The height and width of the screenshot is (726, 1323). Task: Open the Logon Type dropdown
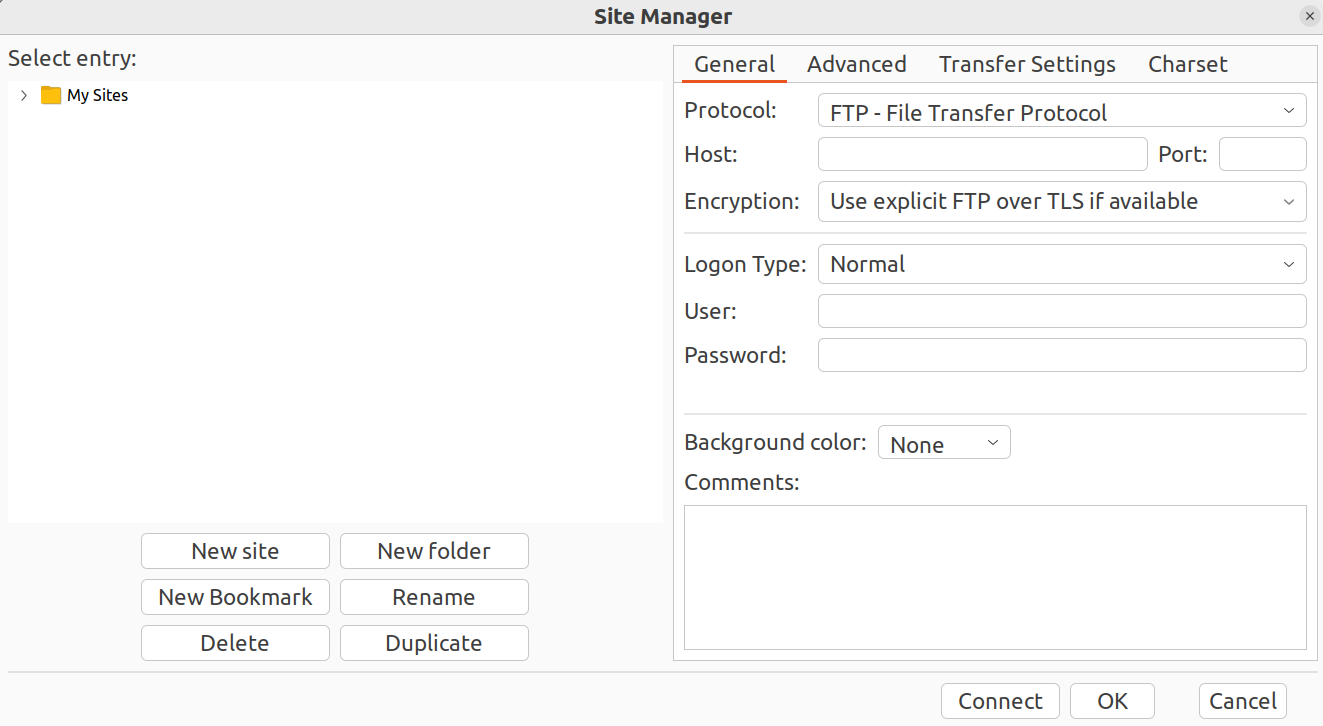tap(1062, 264)
